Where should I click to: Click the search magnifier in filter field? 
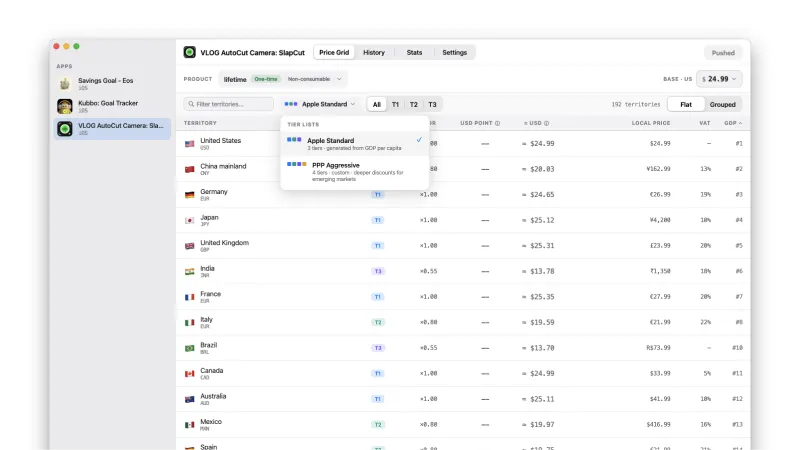[x=191, y=104]
